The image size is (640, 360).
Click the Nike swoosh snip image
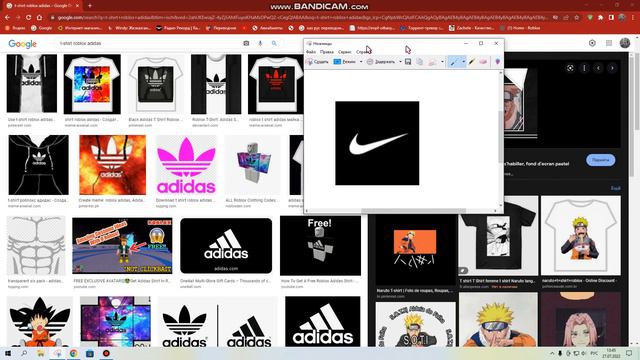[377, 143]
